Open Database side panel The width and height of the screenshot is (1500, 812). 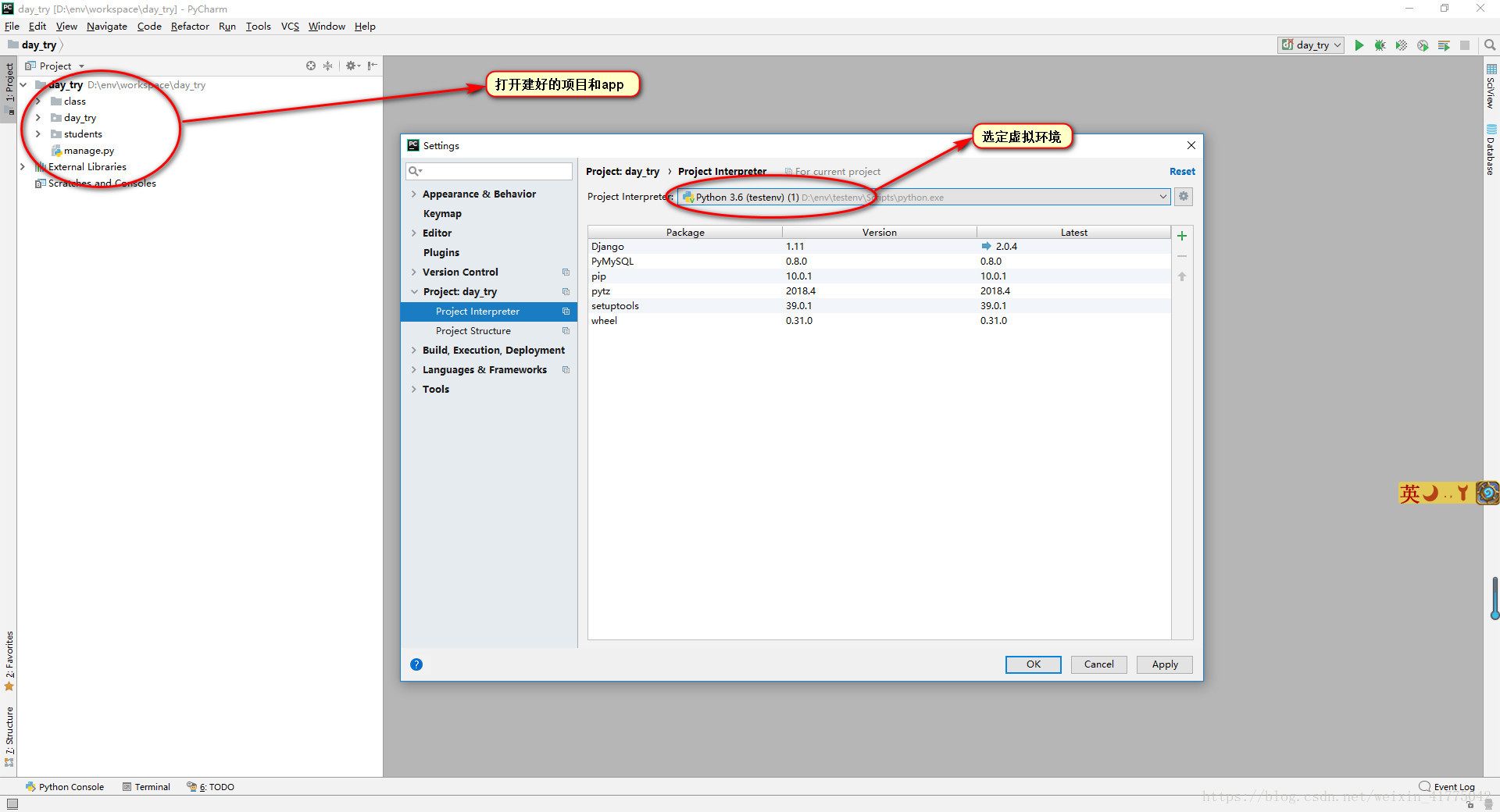click(1491, 150)
